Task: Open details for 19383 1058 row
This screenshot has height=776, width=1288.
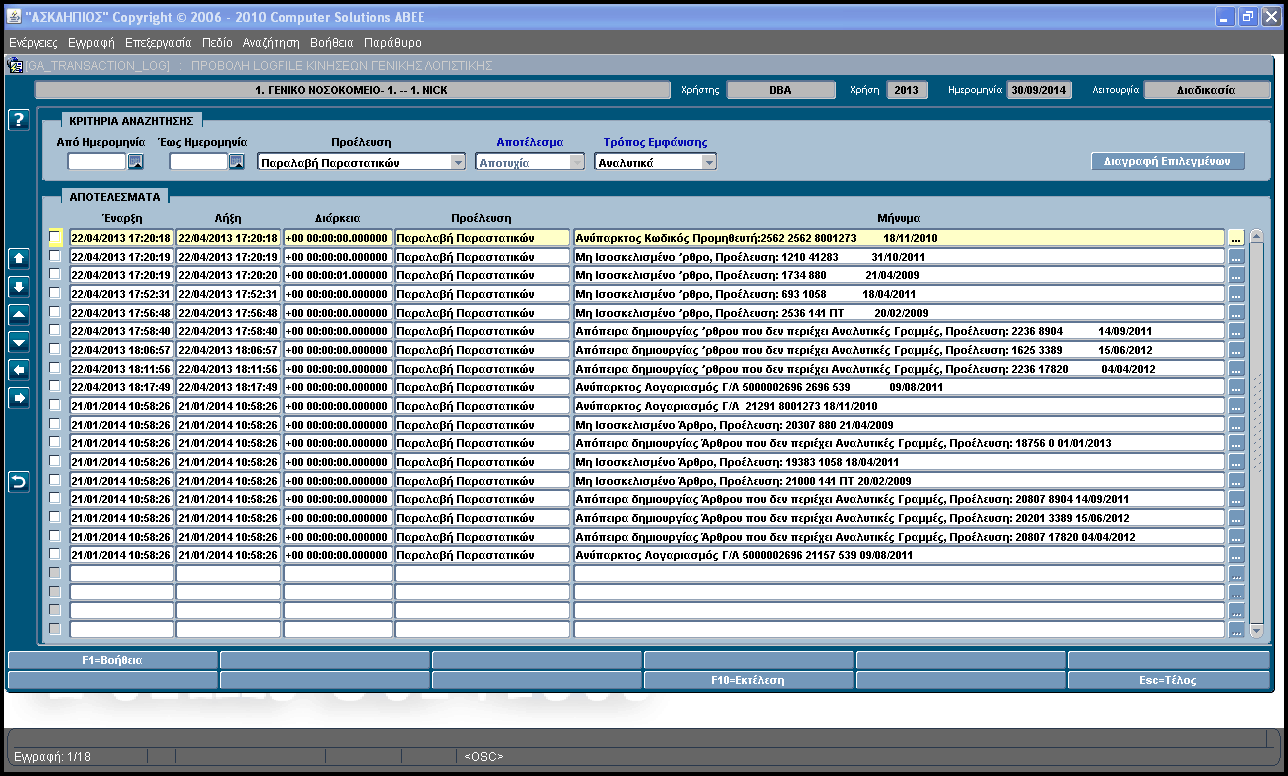Action: pyautogui.click(x=1236, y=462)
